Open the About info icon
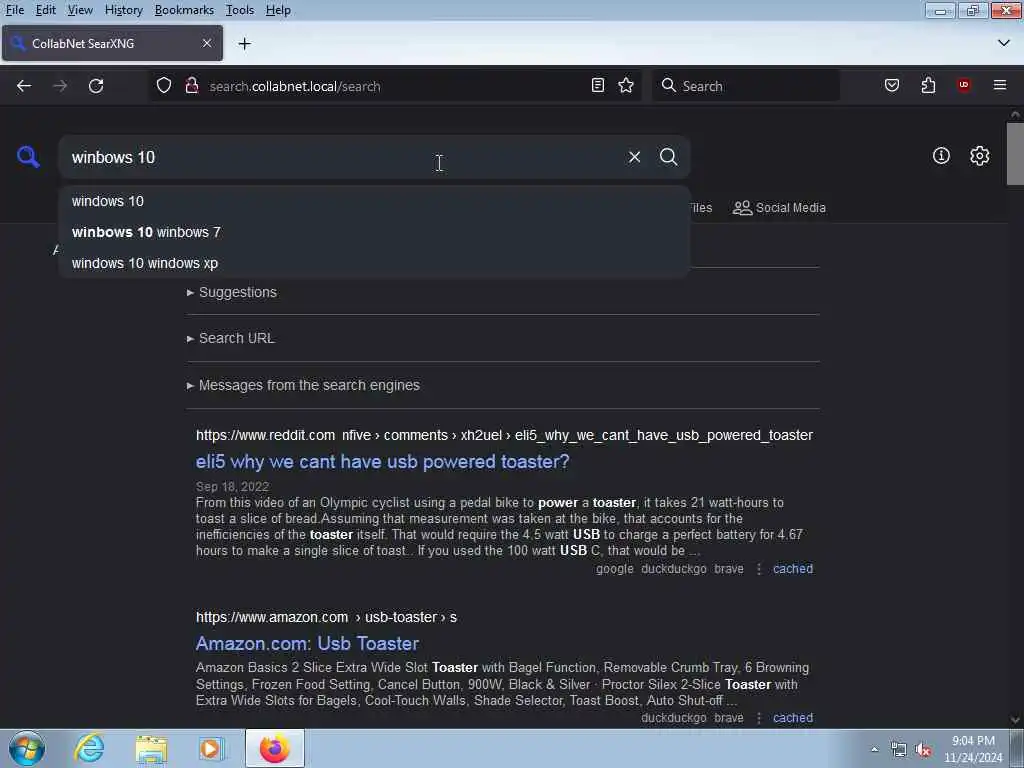Screen dimensions: 1024x768 click(941, 155)
